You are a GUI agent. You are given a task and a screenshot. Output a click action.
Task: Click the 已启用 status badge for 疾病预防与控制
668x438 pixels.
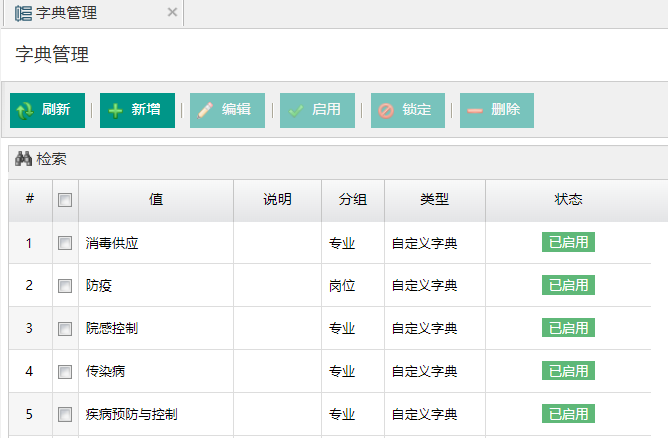(x=568, y=413)
